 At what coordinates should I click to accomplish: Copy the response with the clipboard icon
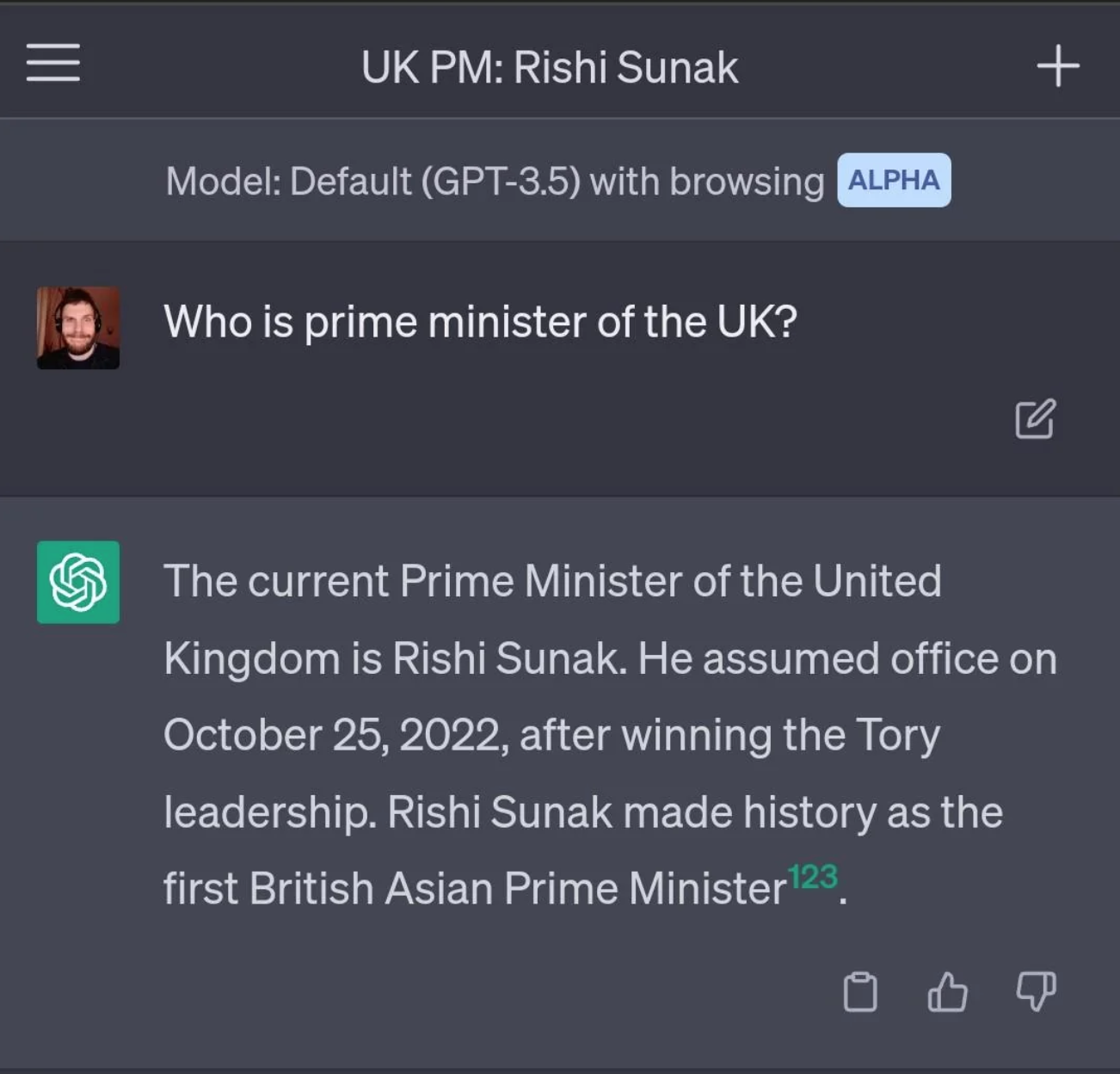(x=860, y=992)
